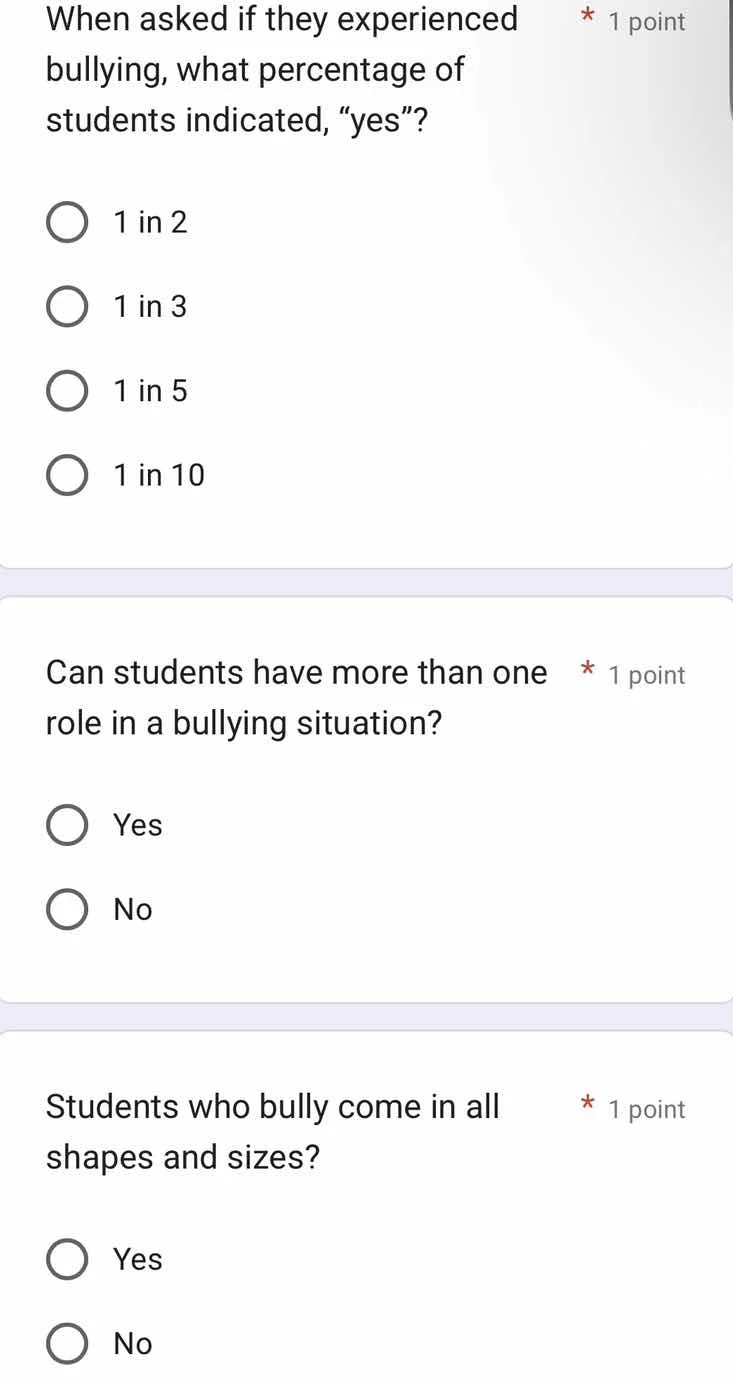Click the shapes and sizes question text
This screenshot has width=733, height=1386.
pos(274,1131)
